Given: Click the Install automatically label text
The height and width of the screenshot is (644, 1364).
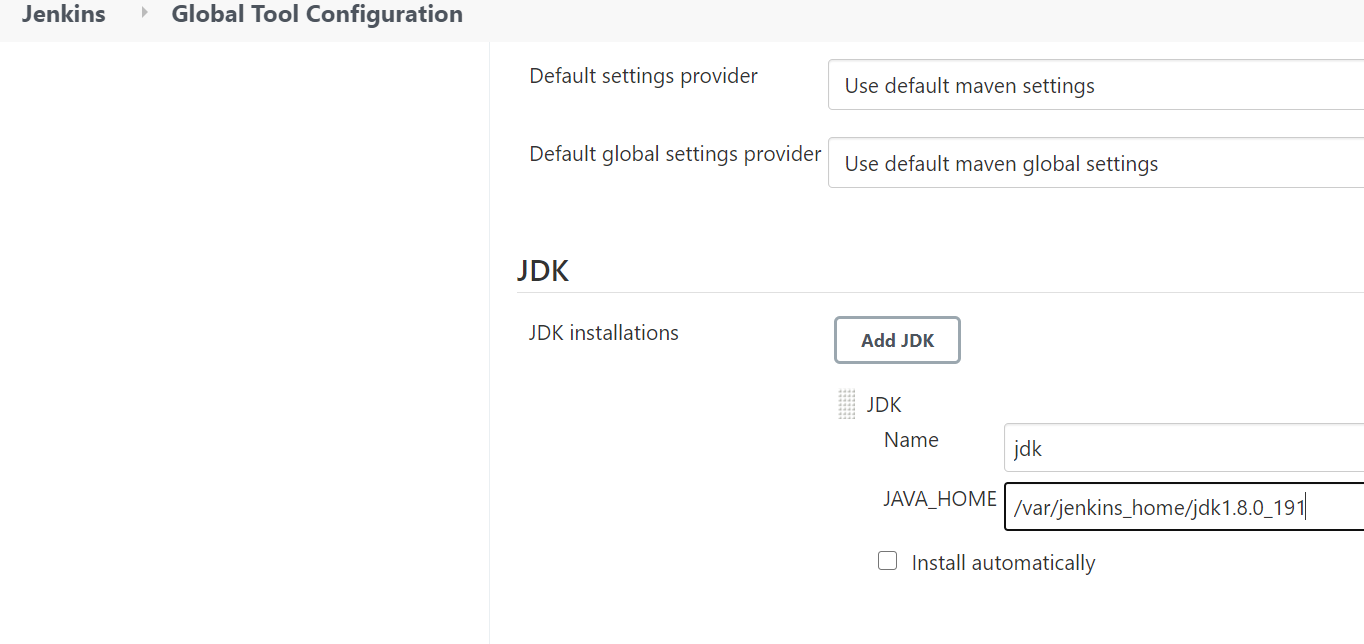Looking at the screenshot, I should (x=1003, y=563).
